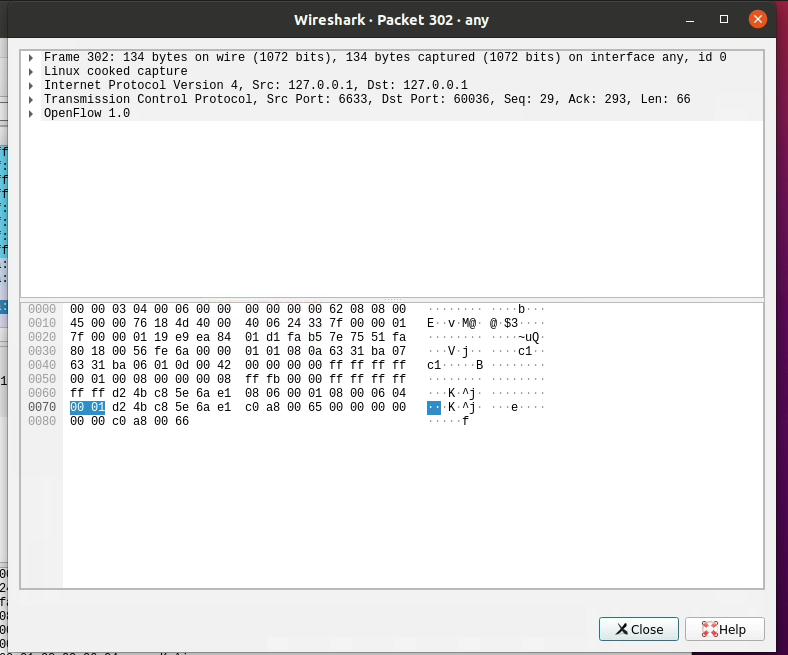Screen dimensions: 788x655
Task: Click hex offset 0040 label
Action: [x=42, y=365]
